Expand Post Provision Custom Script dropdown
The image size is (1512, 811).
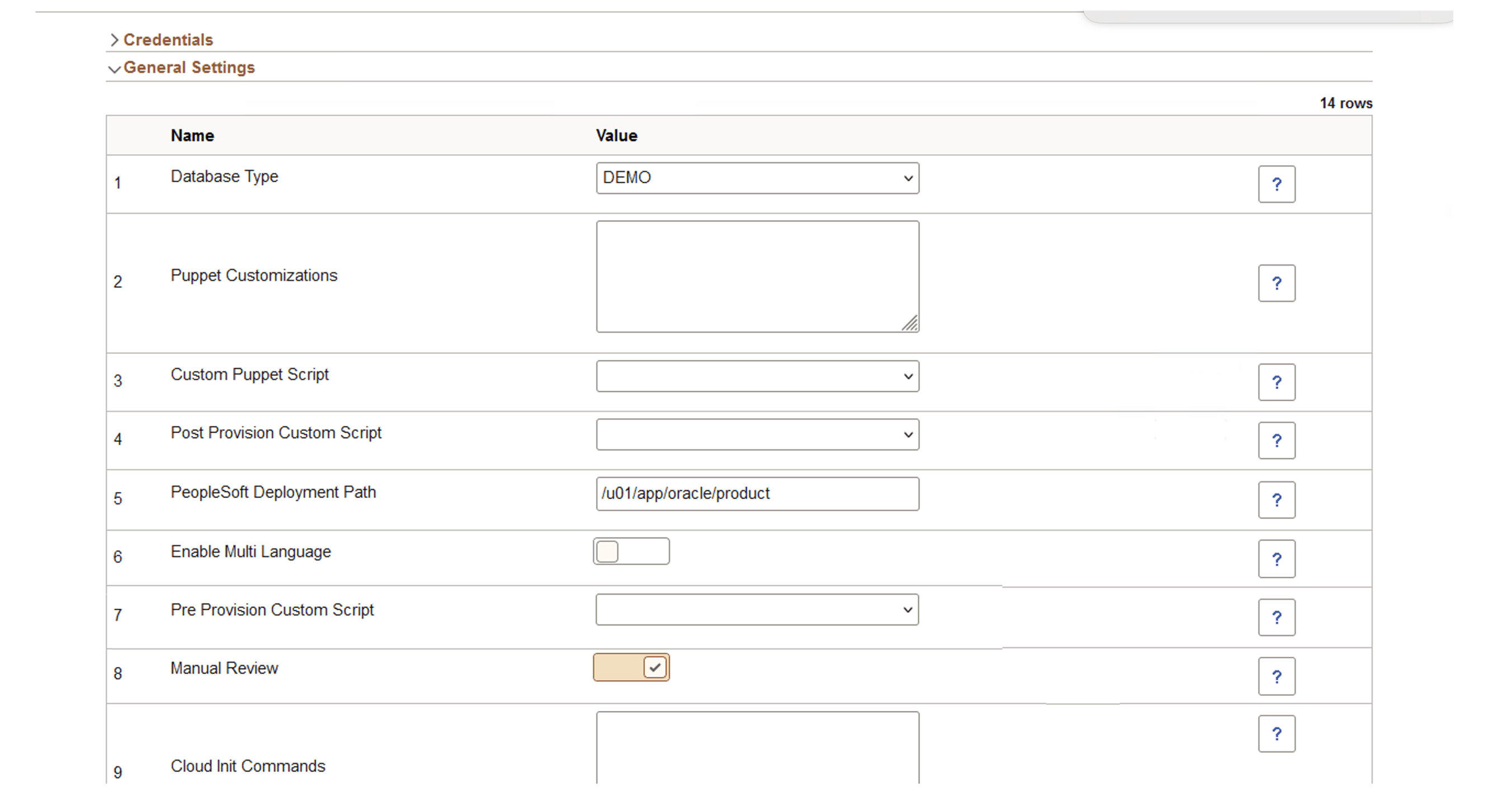[x=757, y=435]
